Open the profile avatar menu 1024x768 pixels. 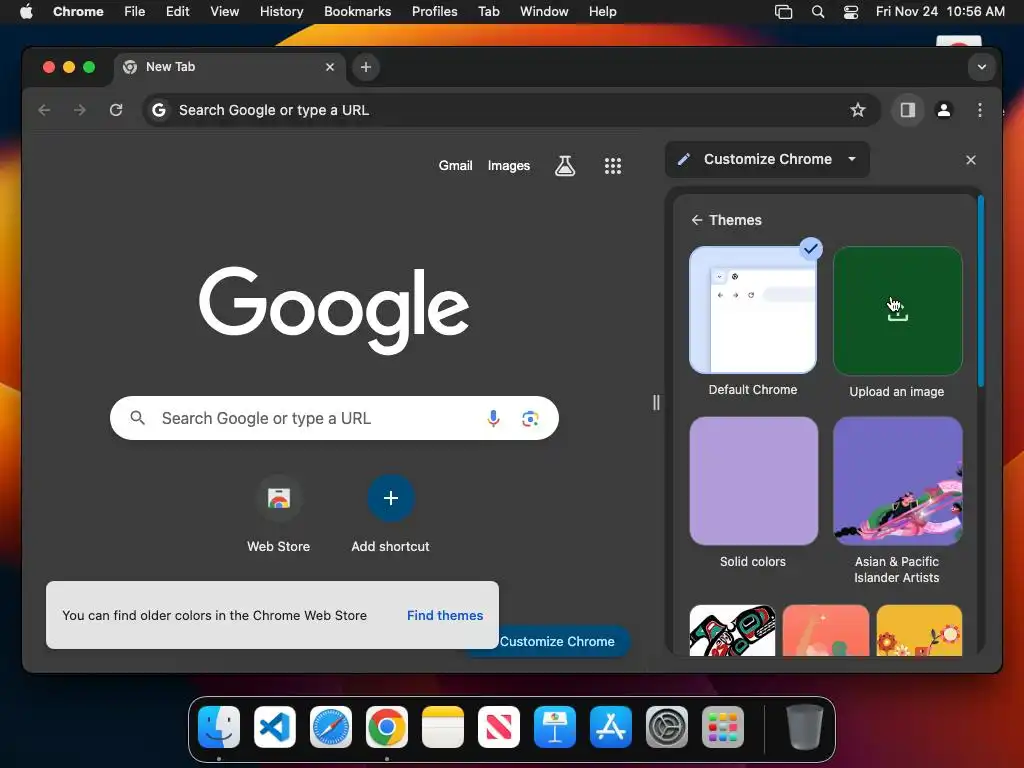tap(943, 110)
